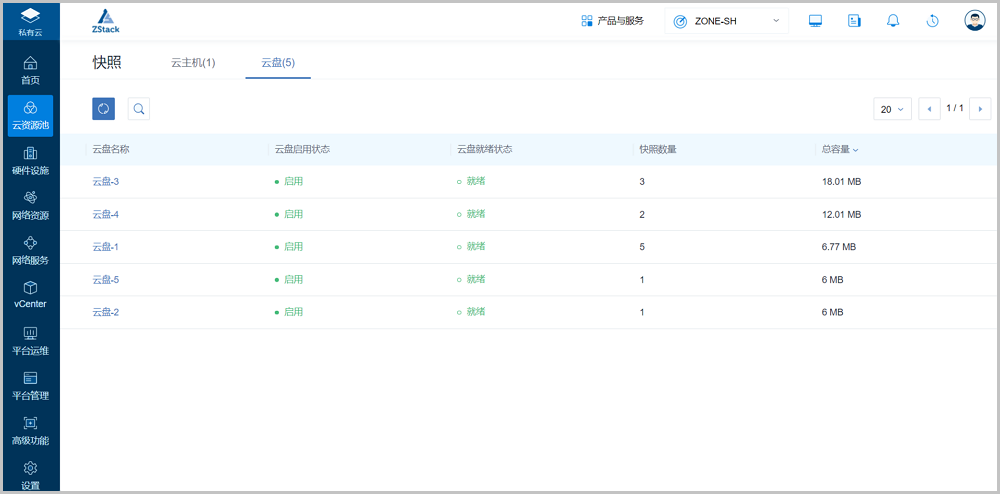Open 平台运维 platform operations section

30,341
